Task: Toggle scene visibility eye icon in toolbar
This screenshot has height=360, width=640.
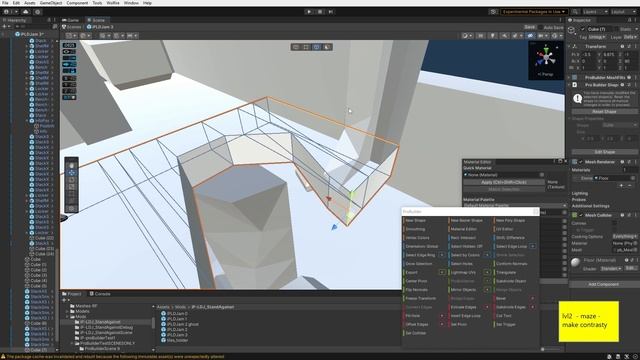Action: click(x=530, y=36)
